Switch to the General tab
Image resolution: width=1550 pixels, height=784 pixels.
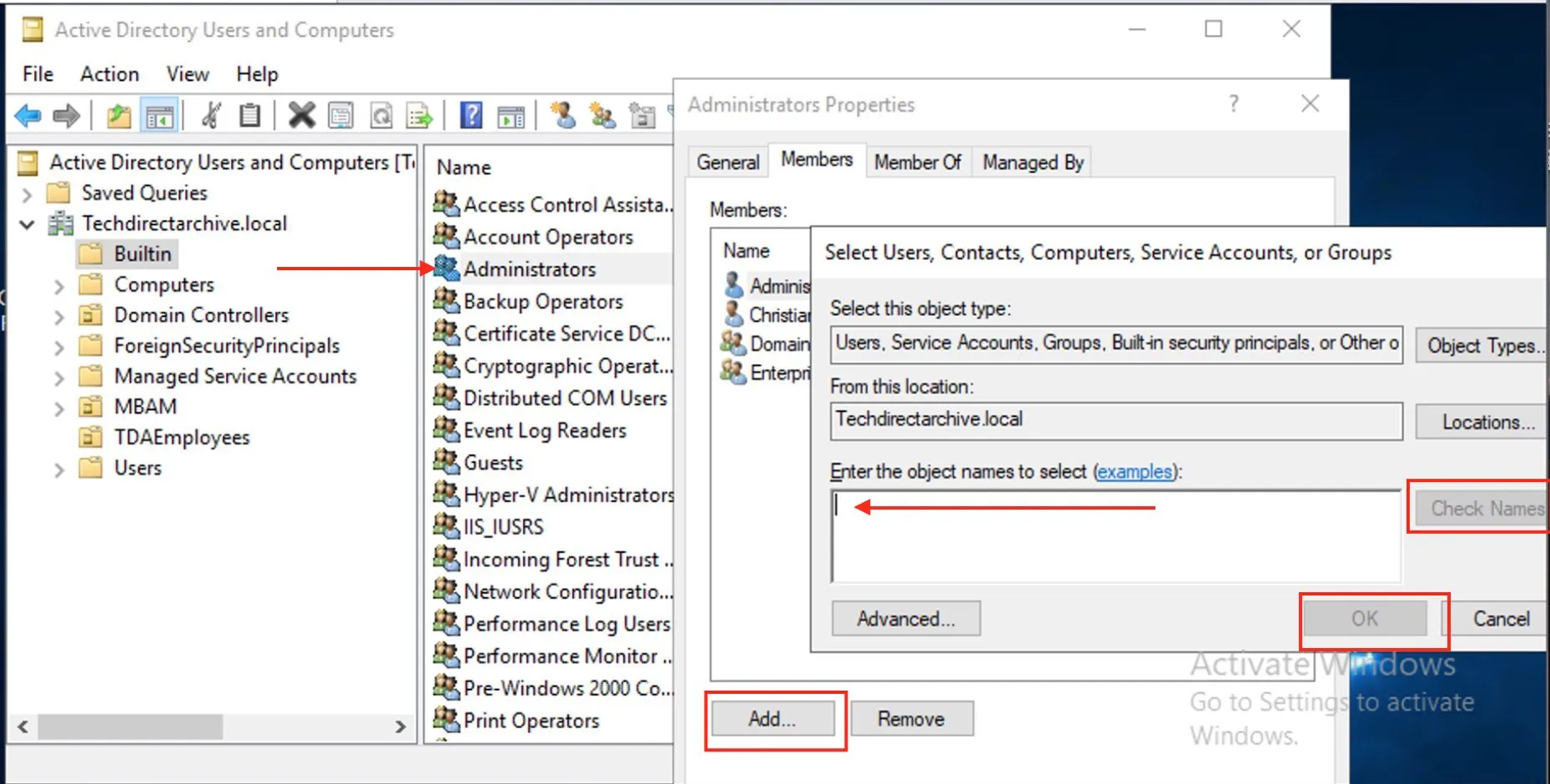[728, 162]
